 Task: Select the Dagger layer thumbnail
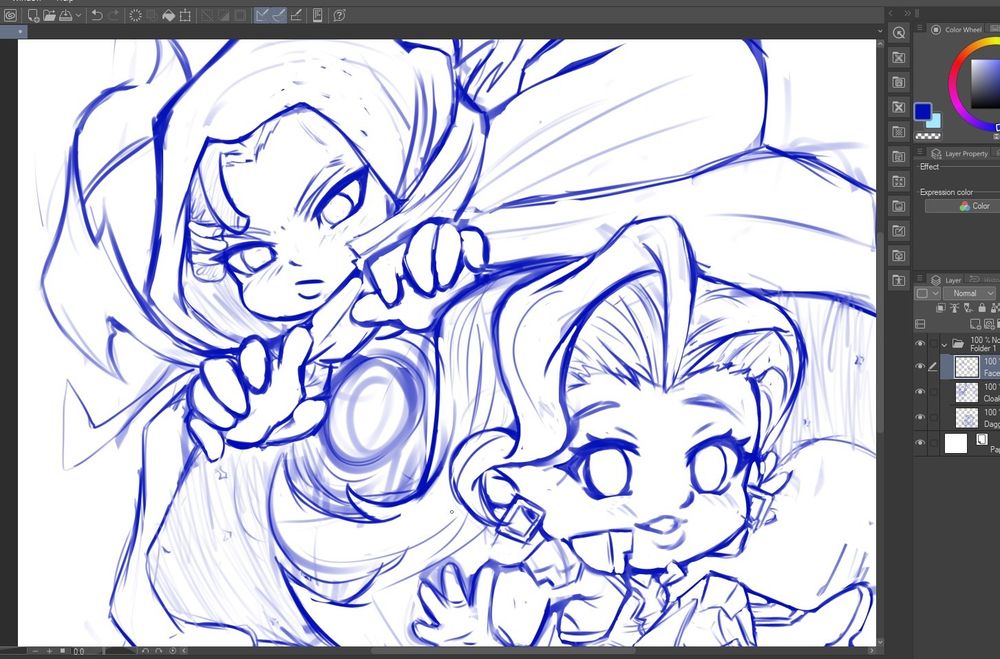pyautogui.click(x=966, y=417)
